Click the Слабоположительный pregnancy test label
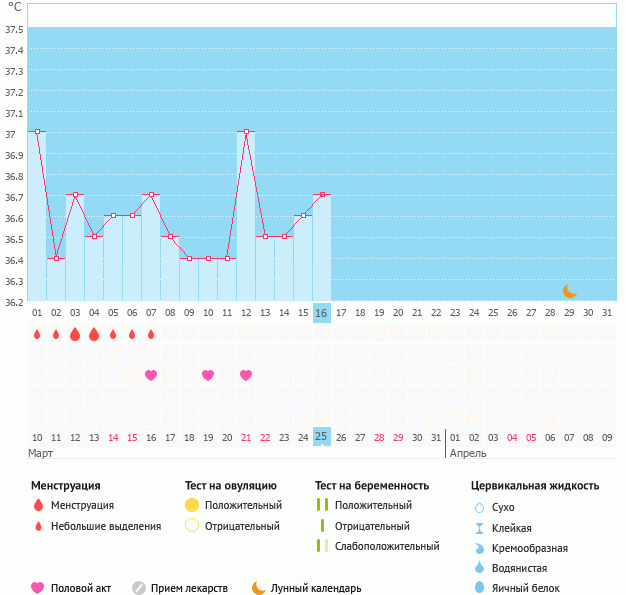The image size is (626, 595). point(388,546)
